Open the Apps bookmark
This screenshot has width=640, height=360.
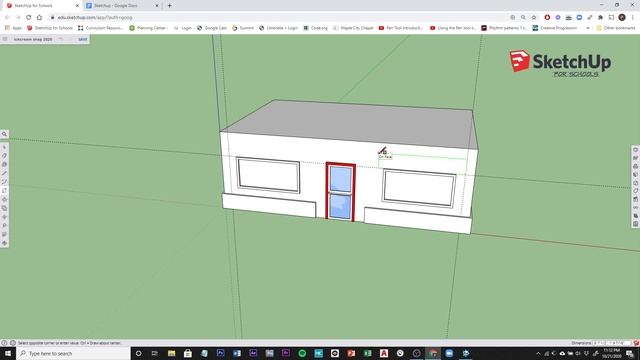(13, 28)
